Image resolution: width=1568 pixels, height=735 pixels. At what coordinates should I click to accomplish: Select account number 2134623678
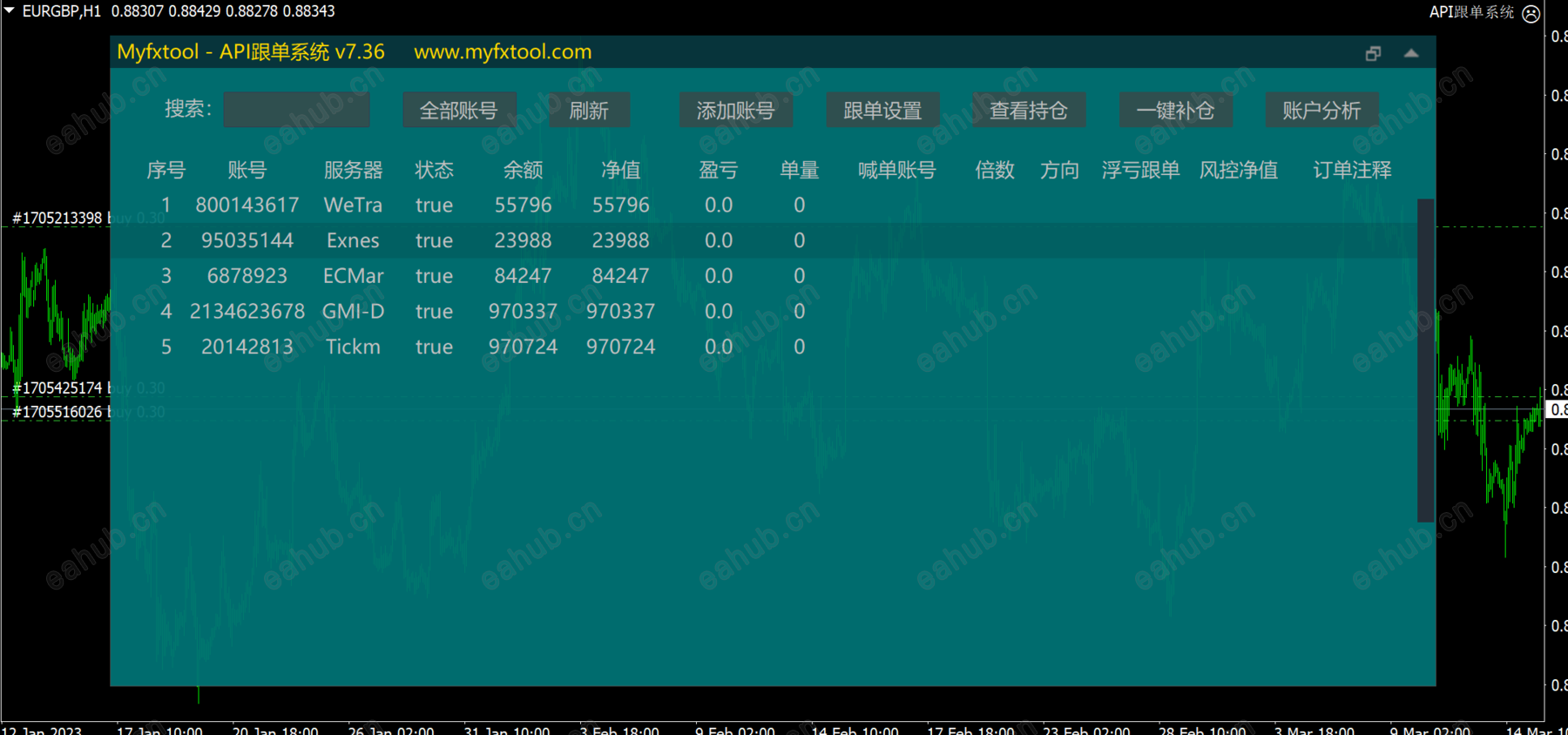(247, 312)
